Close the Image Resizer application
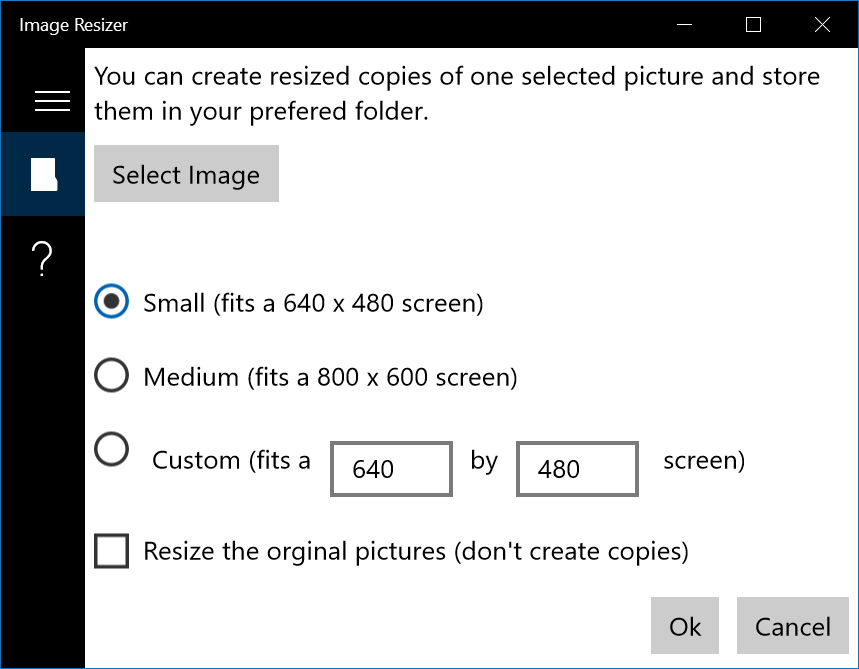The image size is (859, 669). (x=822, y=24)
